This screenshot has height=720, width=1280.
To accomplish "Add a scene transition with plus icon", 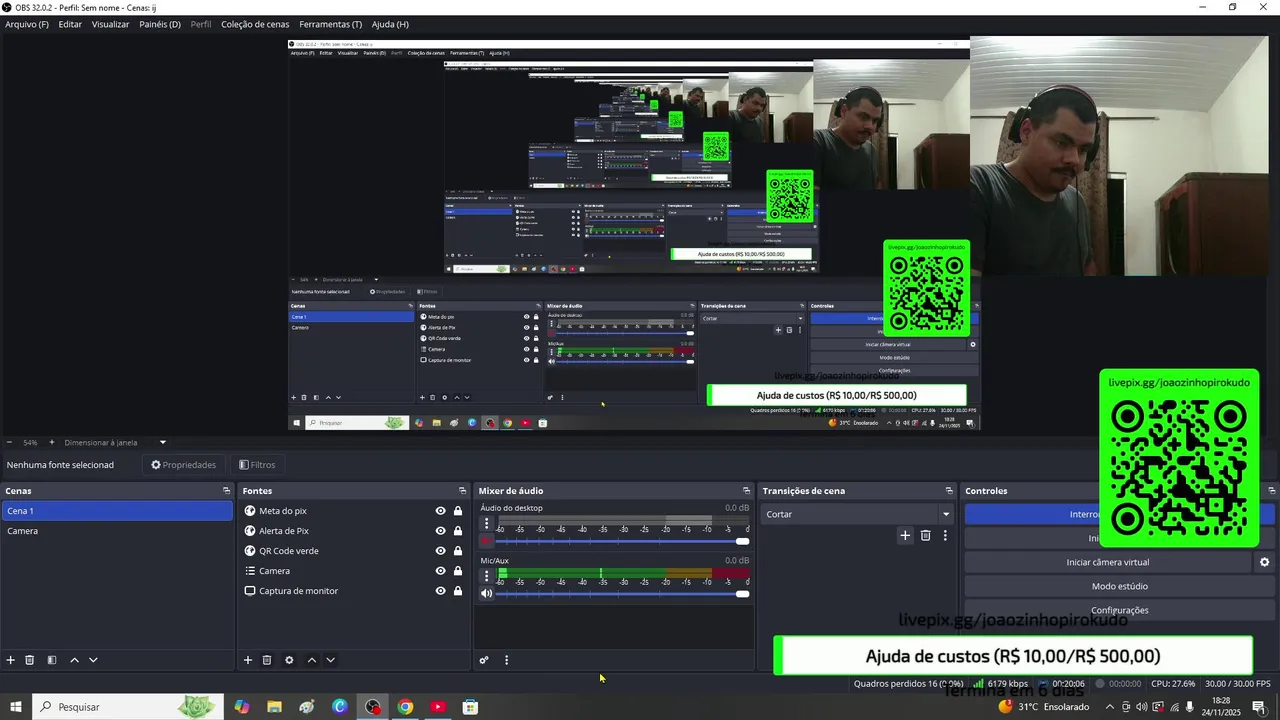I will [905, 536].
